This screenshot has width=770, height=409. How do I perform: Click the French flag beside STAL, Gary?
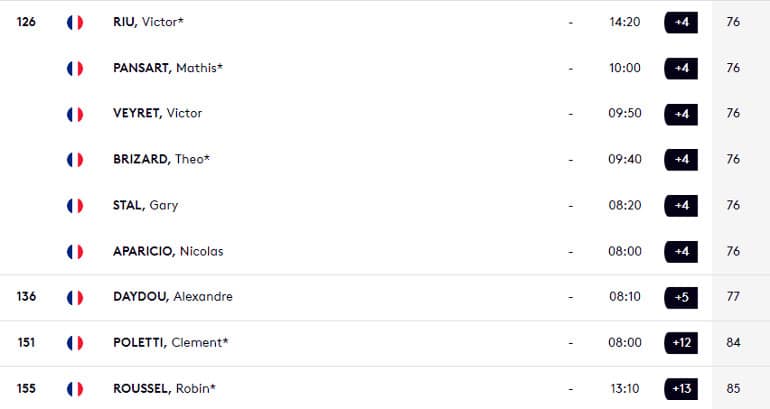pyautogui.click(x=75, y=206)
